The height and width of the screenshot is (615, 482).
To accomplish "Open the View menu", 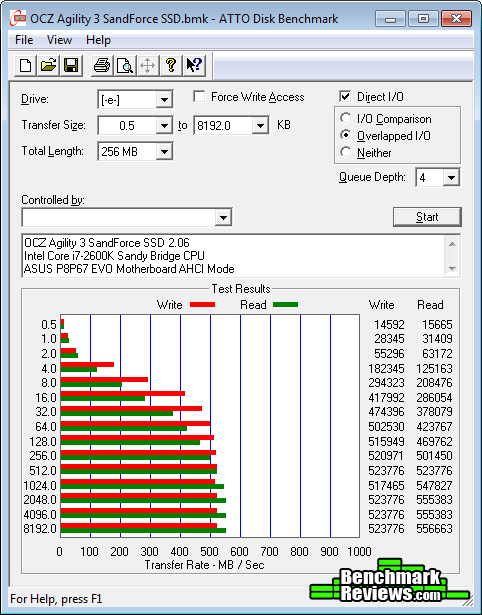I will point(59,40).
